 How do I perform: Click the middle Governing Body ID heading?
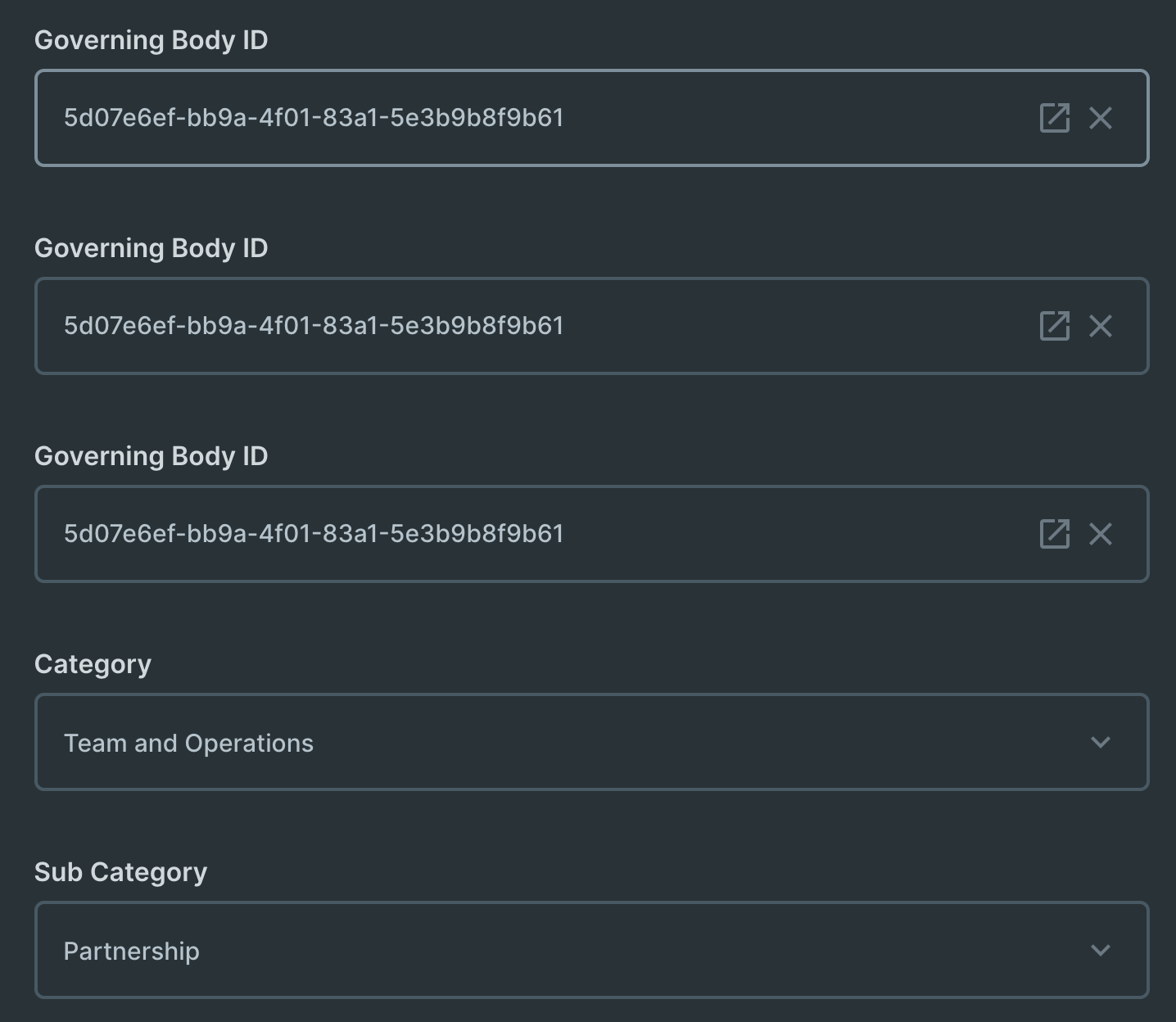point(152,248)
